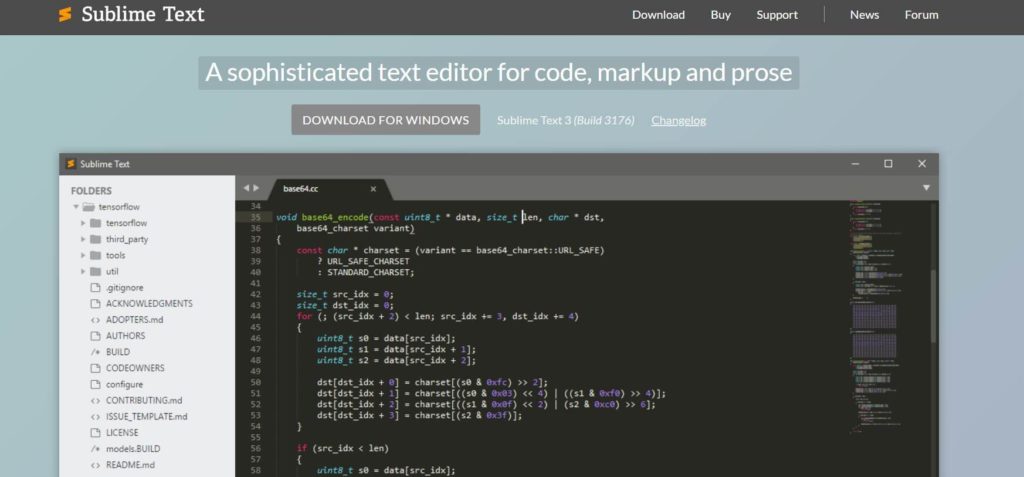Click the editor vertical scrollbar
The image size is (1024, 477).
[x=933, y=307]
